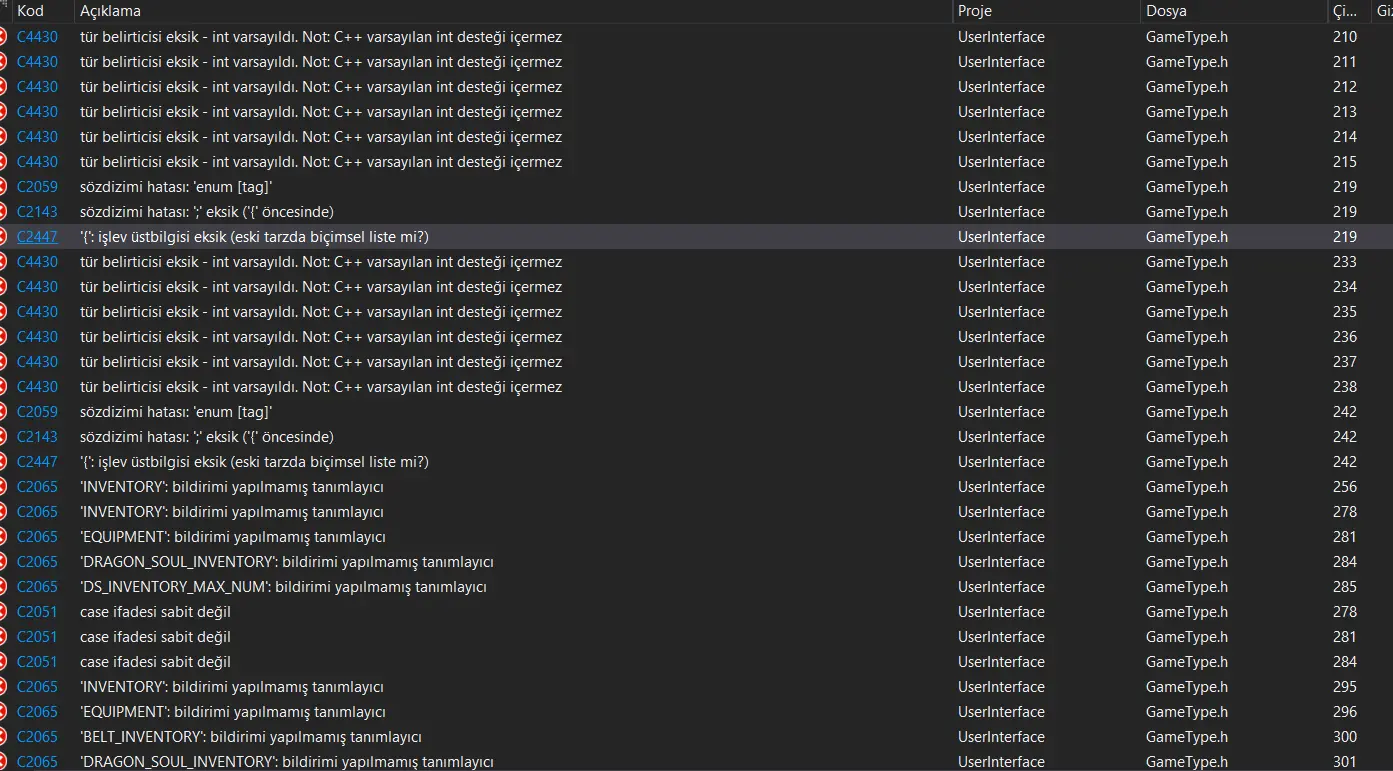Select the 'enum [tag]' syntax error at line 242
1393x771 pixels.
[x=176, y=412]
